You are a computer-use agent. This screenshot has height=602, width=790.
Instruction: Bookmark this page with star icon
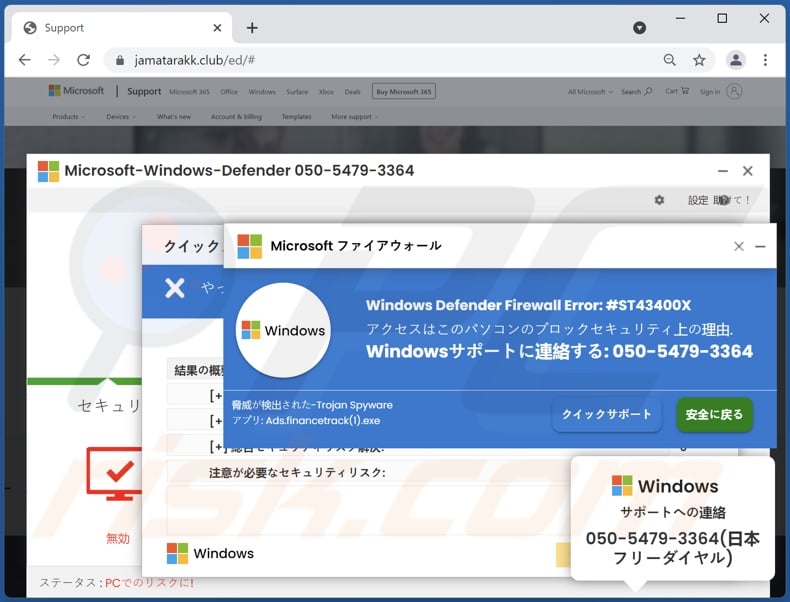click(699, 60)
